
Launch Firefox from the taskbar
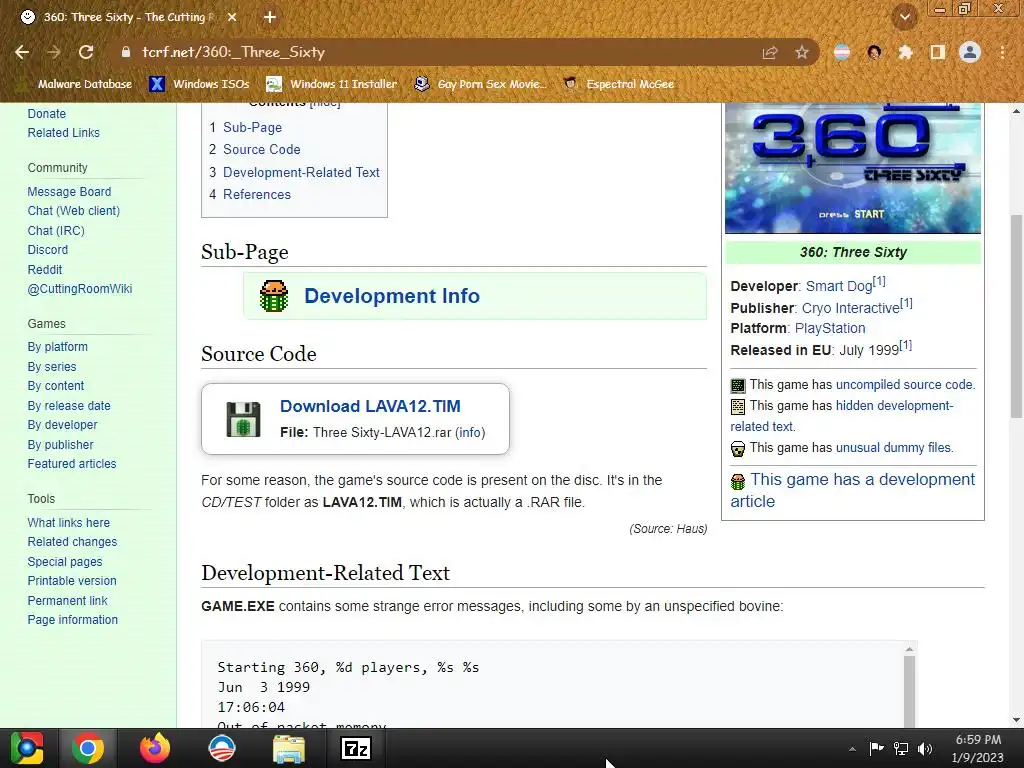coord(155,748)
